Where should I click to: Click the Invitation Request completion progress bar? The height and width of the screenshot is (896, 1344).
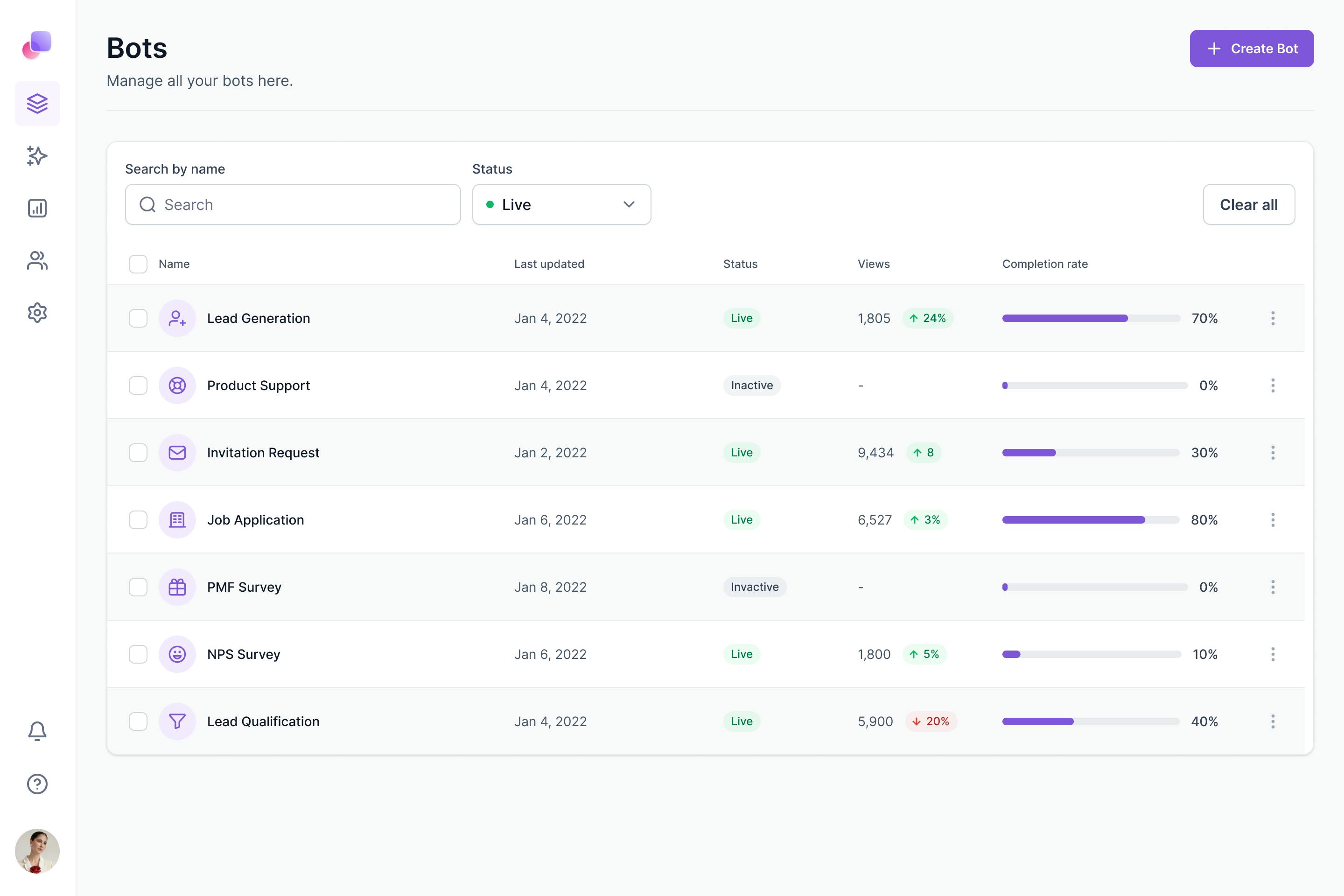tap(1090, 453)
